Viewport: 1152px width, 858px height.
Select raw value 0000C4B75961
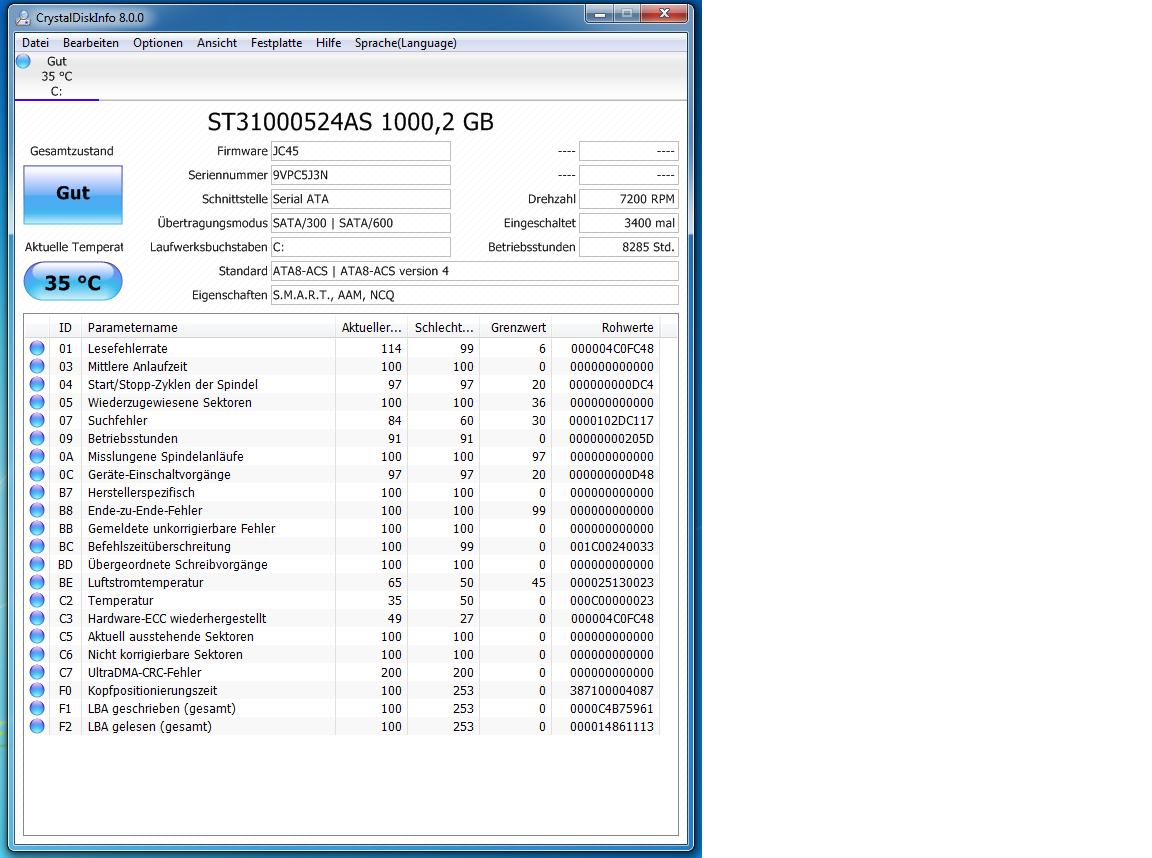point(611,708)
